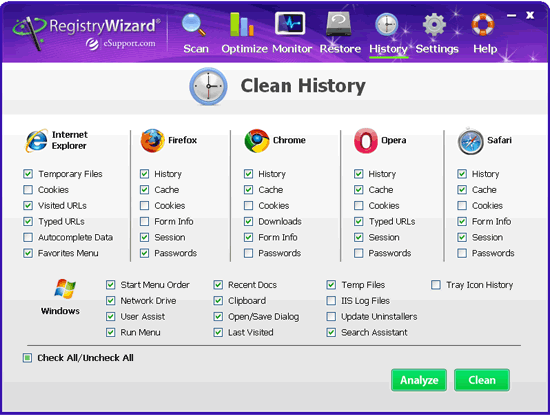Open the Monitor tab label
This screenshot has width=550, height=415.
coord(292,49)
